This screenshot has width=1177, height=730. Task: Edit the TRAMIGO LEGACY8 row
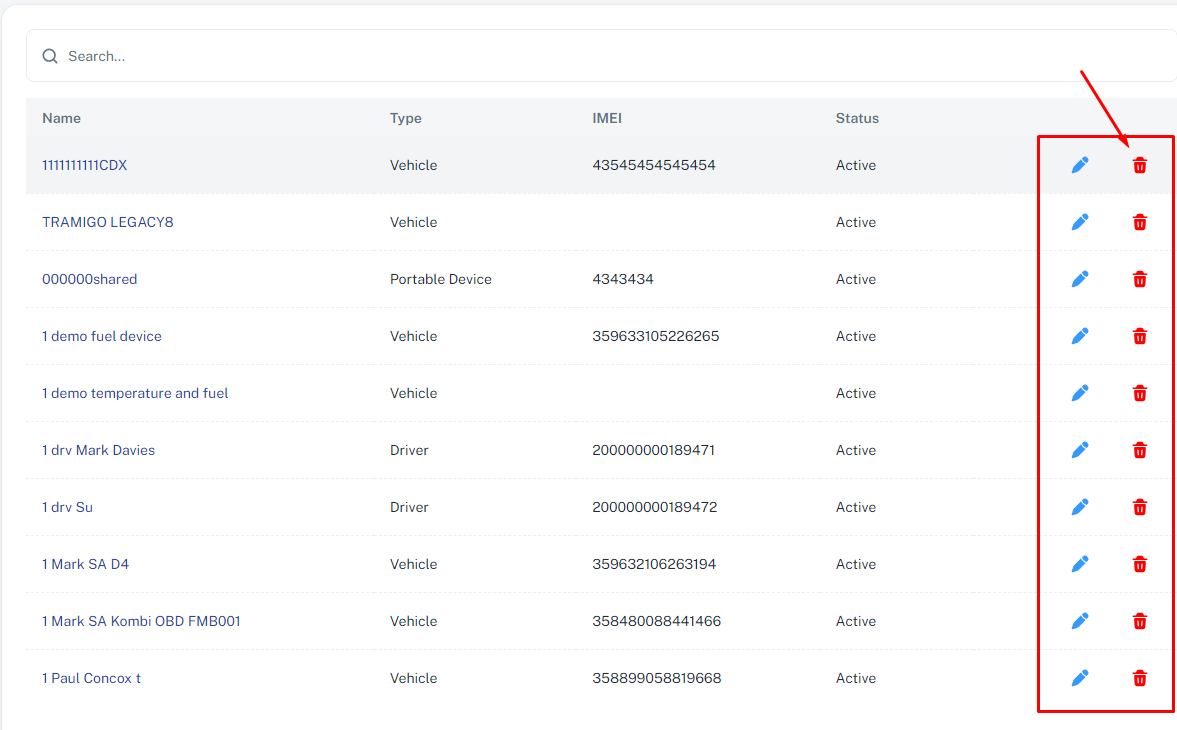point(1080,222)
